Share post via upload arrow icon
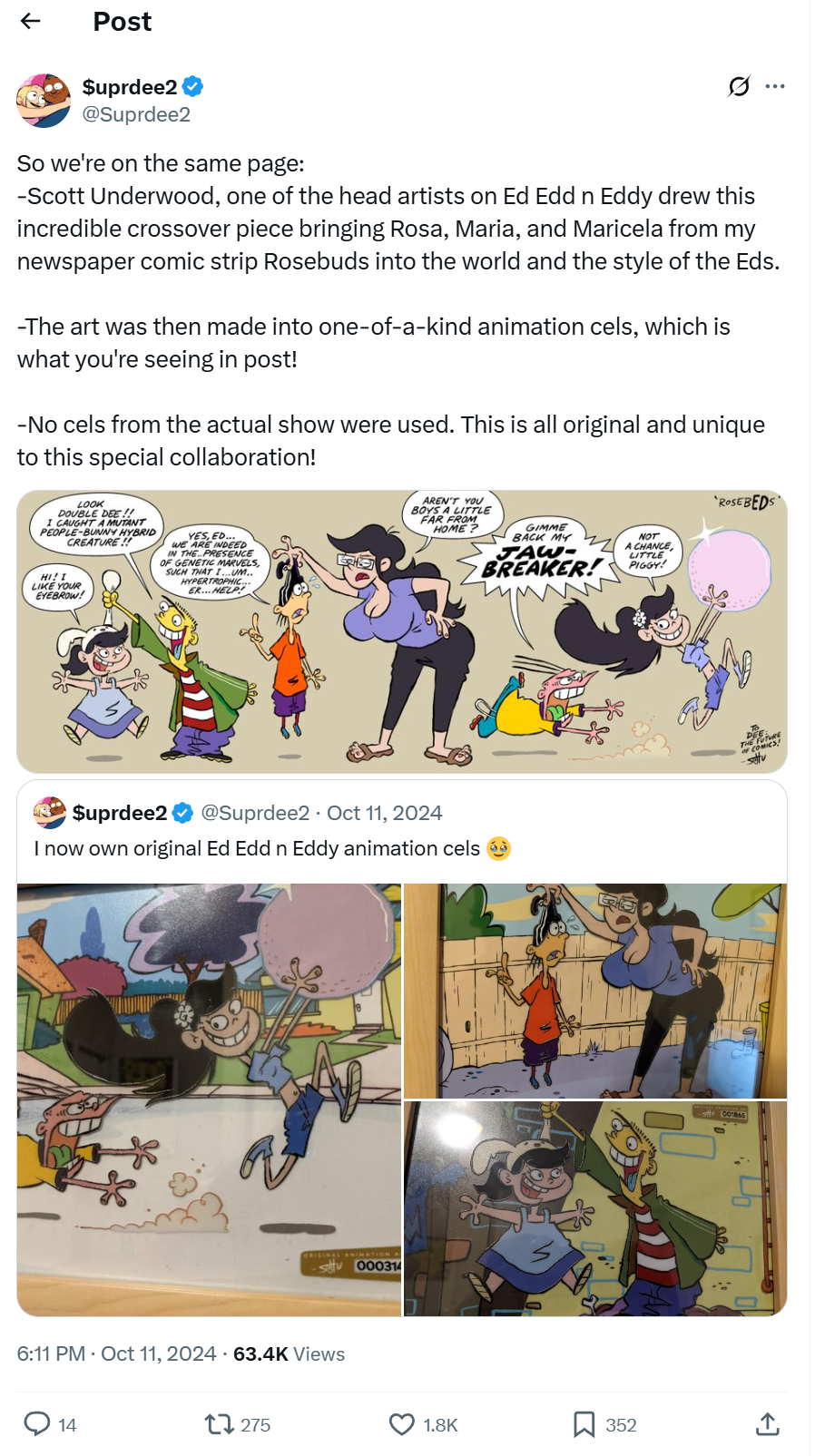The image size is (815, 1456). [768, 1424]
